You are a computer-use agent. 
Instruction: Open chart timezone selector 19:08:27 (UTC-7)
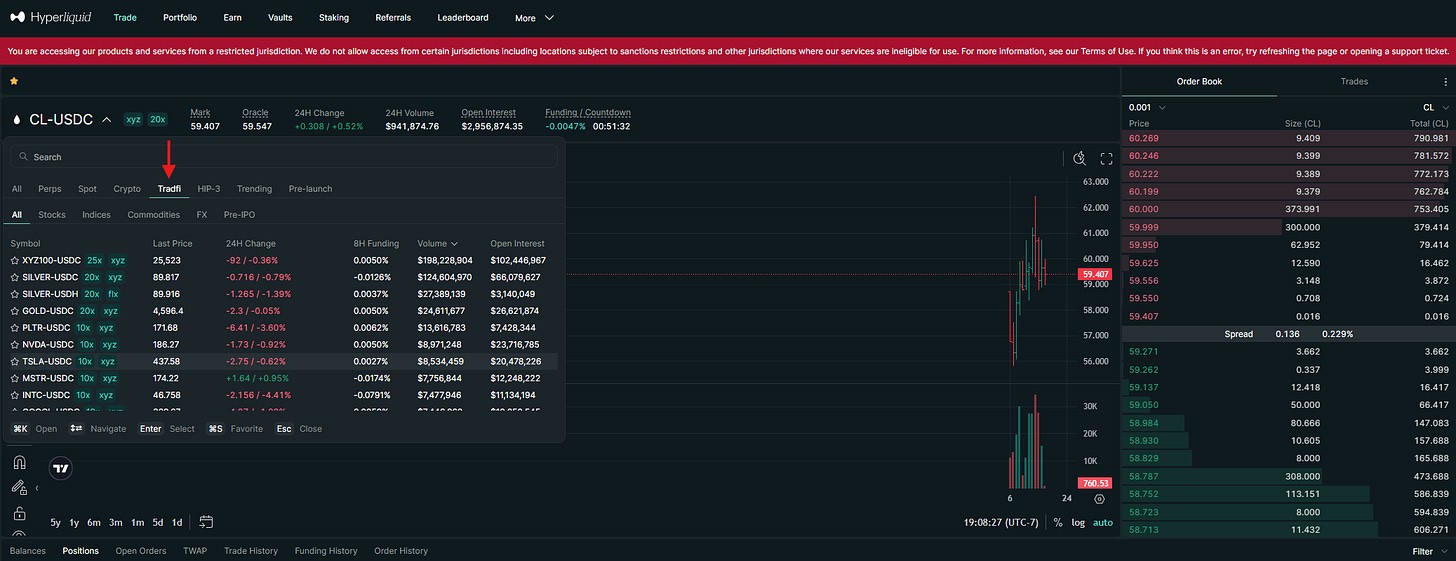1000,522
